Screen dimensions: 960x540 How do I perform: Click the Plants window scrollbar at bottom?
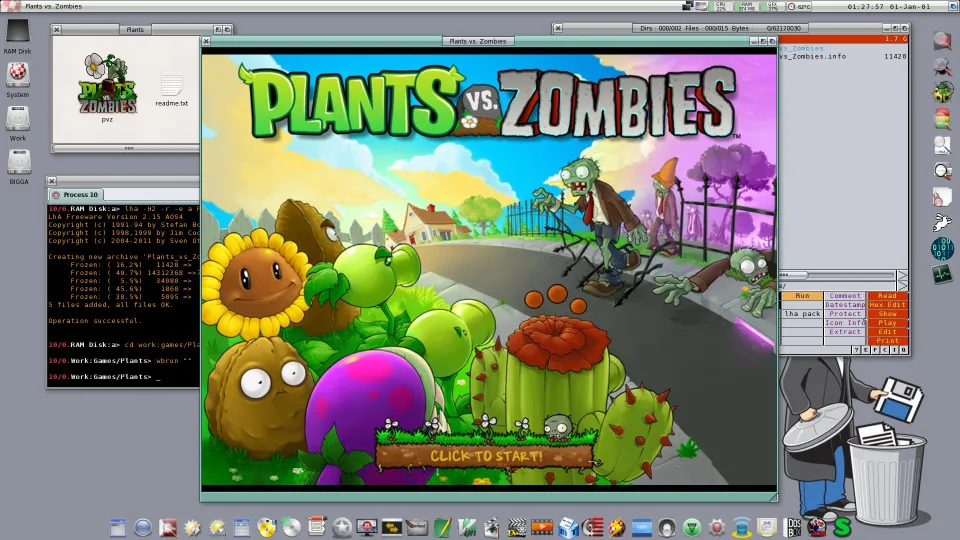[127, 148]
